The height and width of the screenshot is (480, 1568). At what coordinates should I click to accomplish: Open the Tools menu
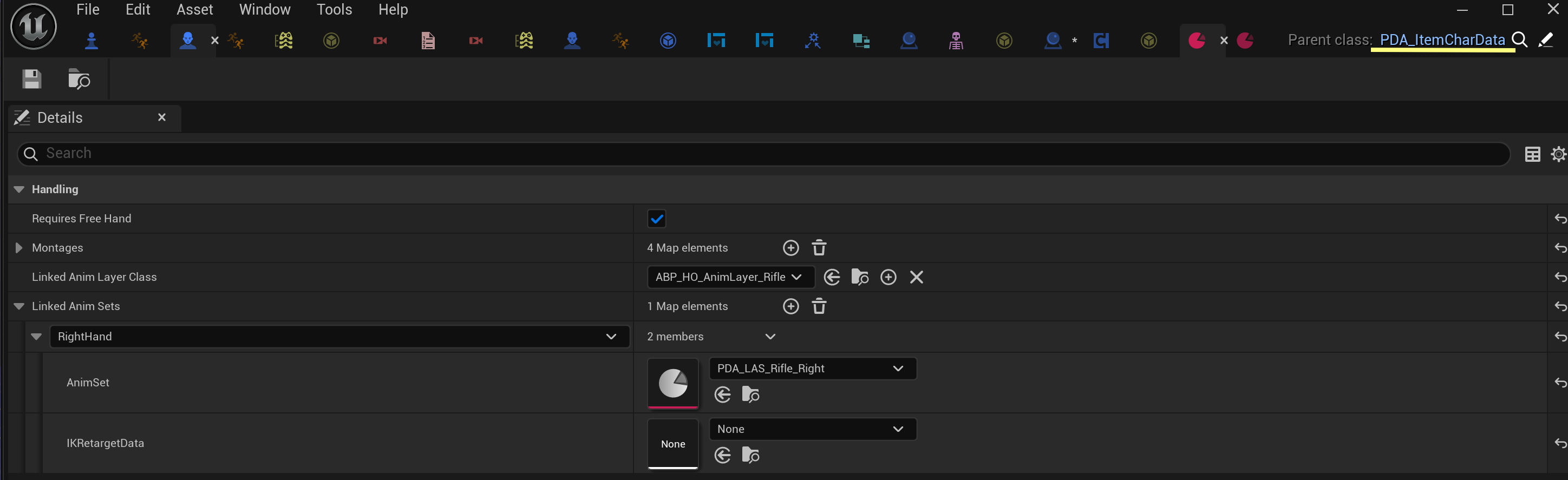[334, 10]
